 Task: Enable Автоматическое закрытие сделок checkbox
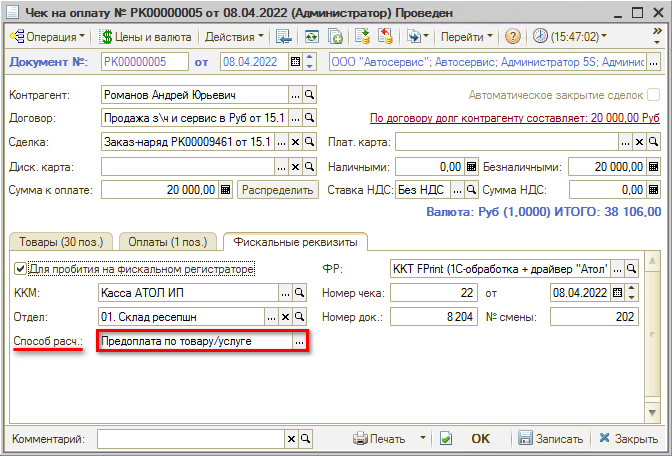[x=653, y=95]
